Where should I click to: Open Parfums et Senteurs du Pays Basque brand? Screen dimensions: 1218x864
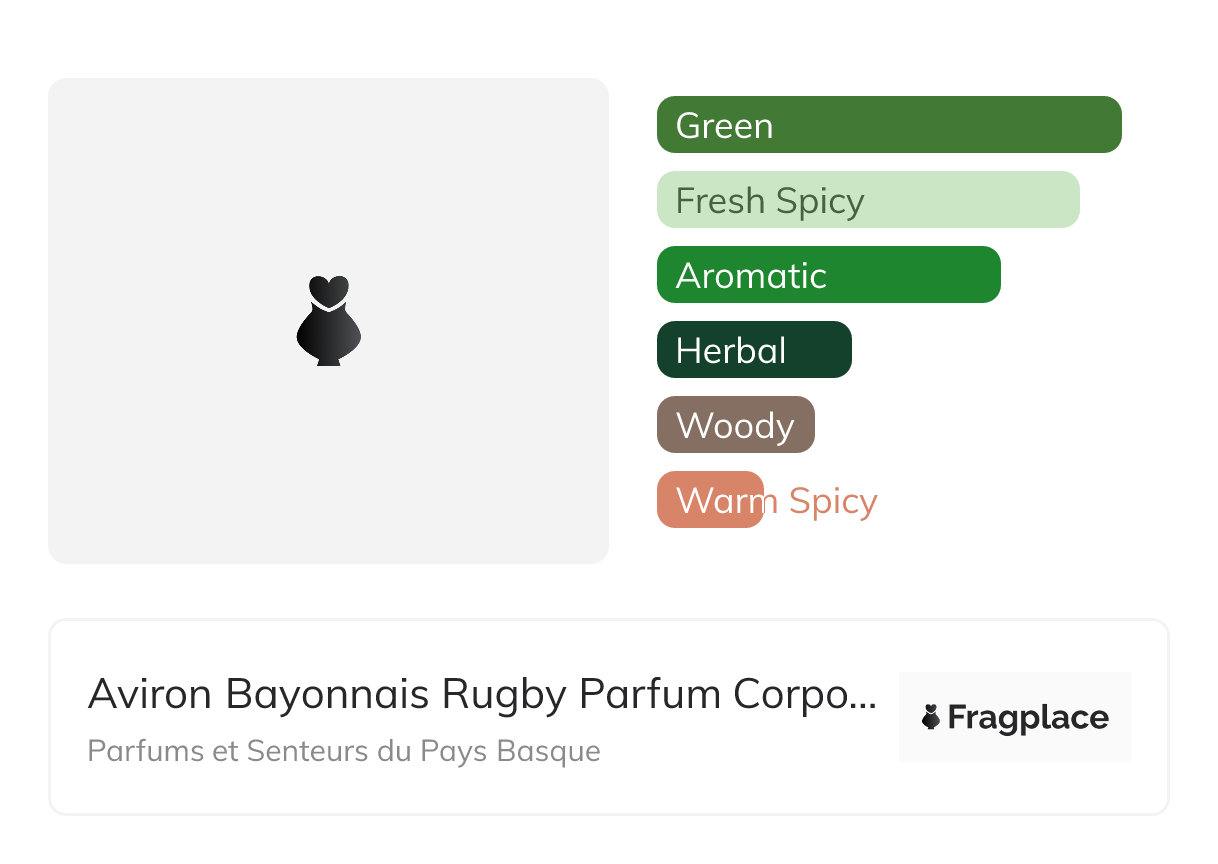(x=344, y=751)
